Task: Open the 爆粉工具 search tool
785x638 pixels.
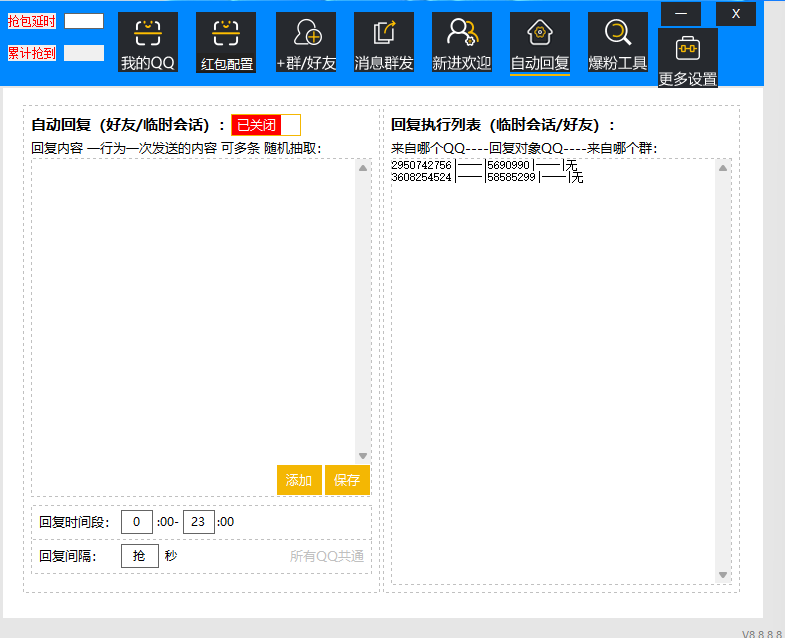Action: tap(617, 43)
